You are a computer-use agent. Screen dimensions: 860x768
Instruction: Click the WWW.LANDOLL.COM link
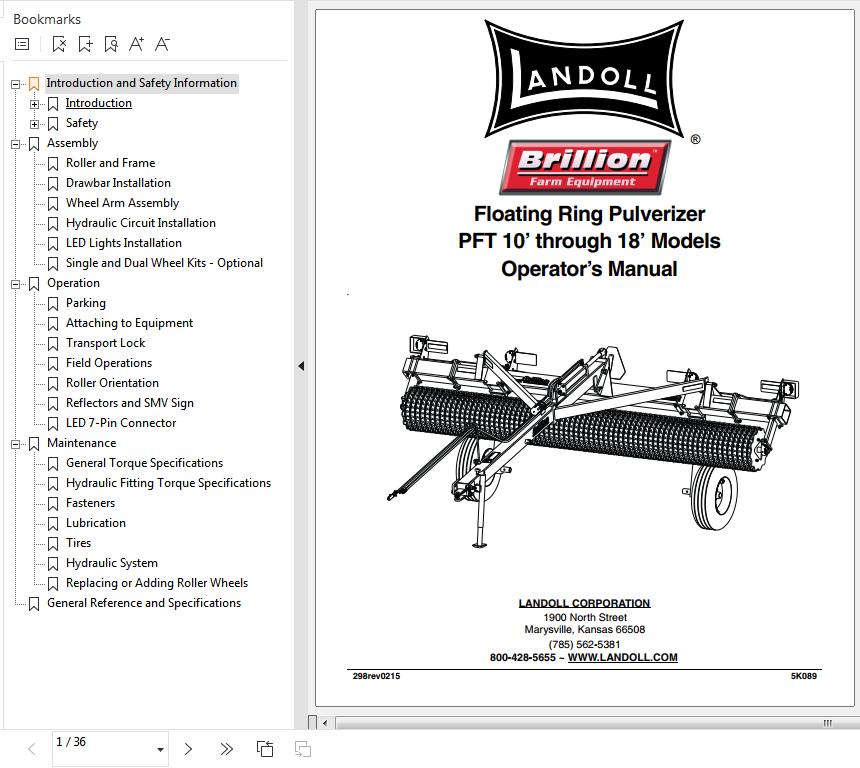coord(623,657)
